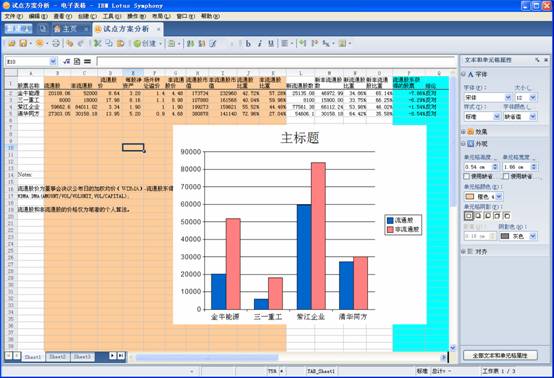Image resolution: width=554 pixels, height=378 pixels.
Task: Click the Sum function icon beside cell reference
Action: (77, 61)
